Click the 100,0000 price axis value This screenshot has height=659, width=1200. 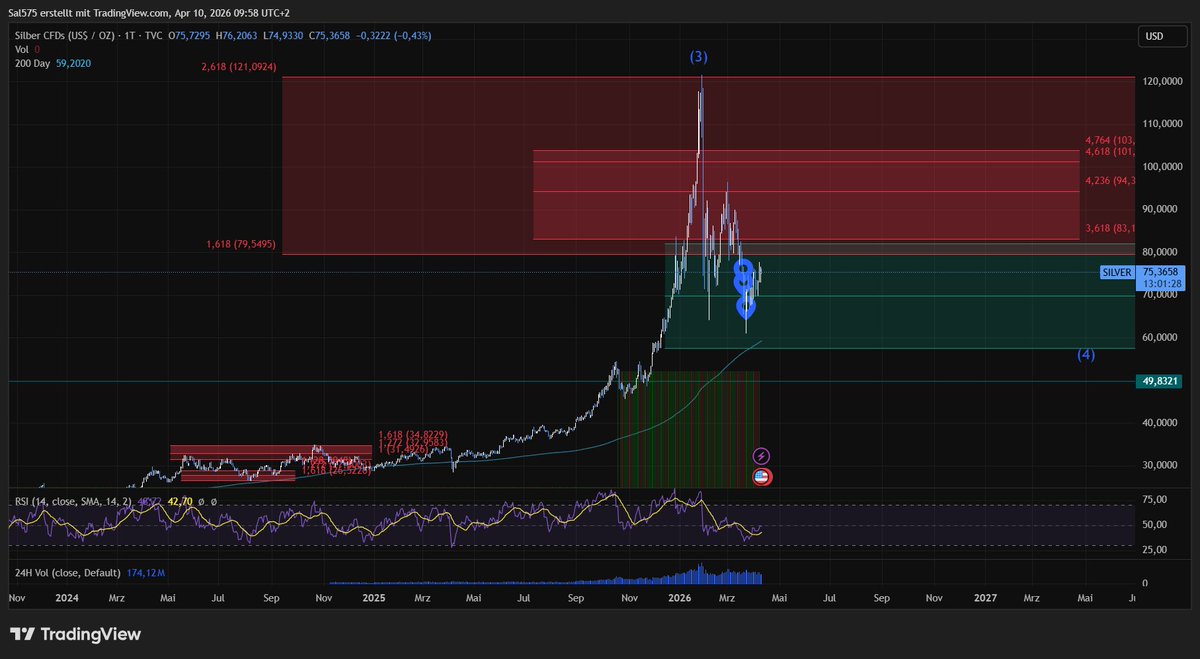(1162, 166)
